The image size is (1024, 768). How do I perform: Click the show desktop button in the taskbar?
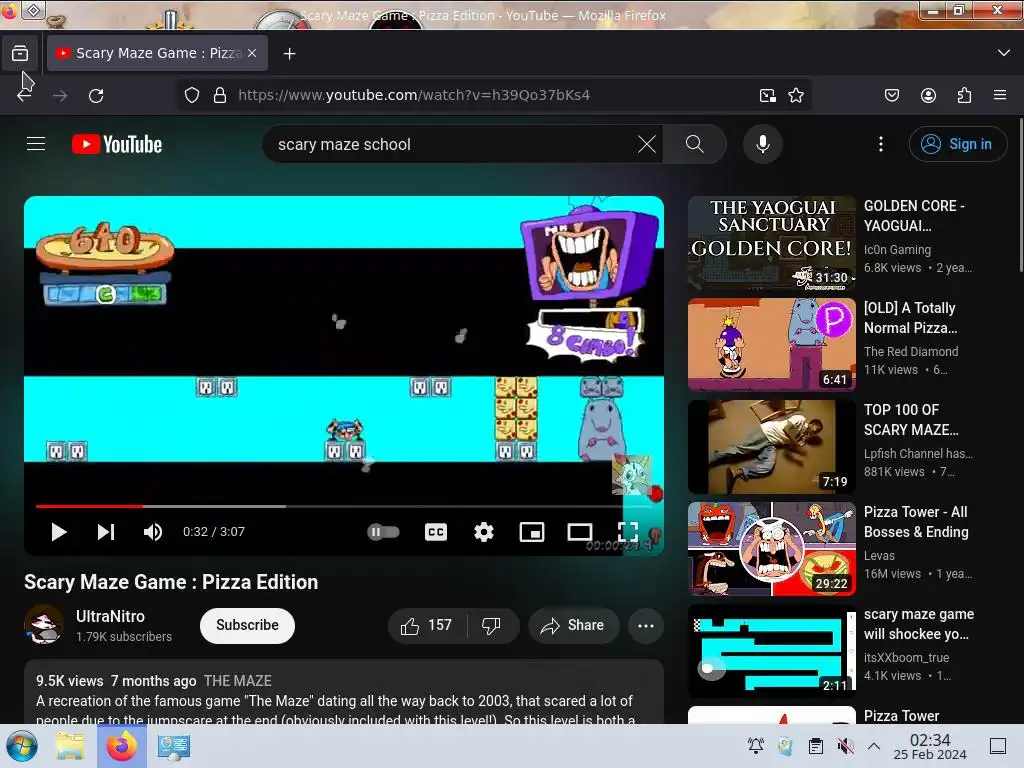(x=997, y=745)
